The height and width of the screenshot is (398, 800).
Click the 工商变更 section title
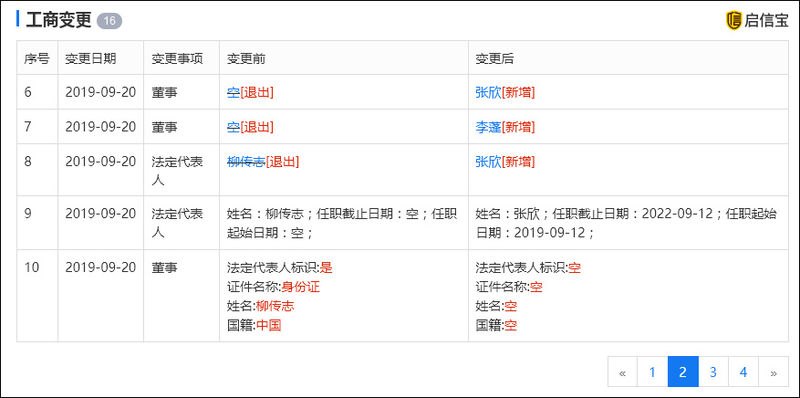(x=59, y=20)
